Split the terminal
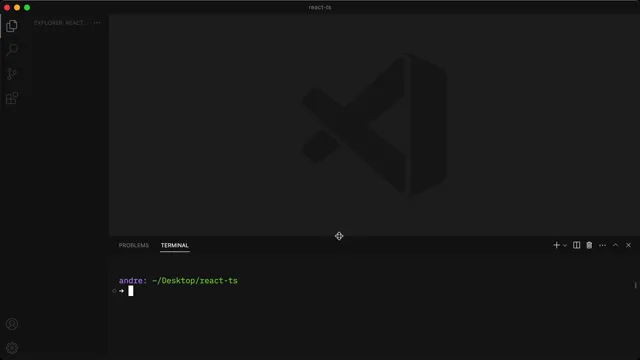 pyautogui.click(x=576, y=245)
